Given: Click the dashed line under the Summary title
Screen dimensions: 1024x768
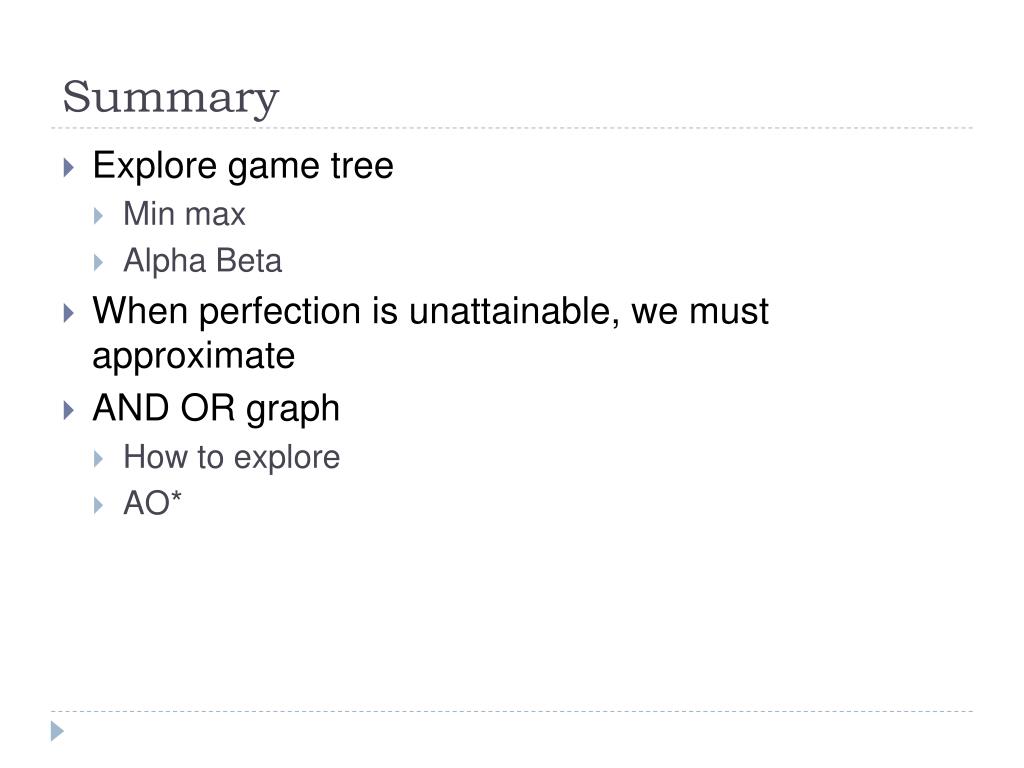Looking at the screenshot, I should (x=512, y=128).
